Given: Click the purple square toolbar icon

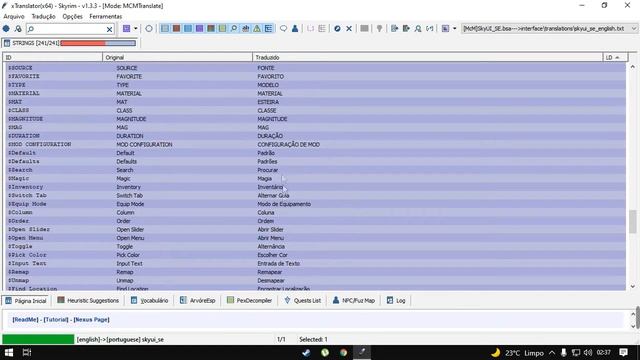Looking at the screenshot, I should point(127,29).
